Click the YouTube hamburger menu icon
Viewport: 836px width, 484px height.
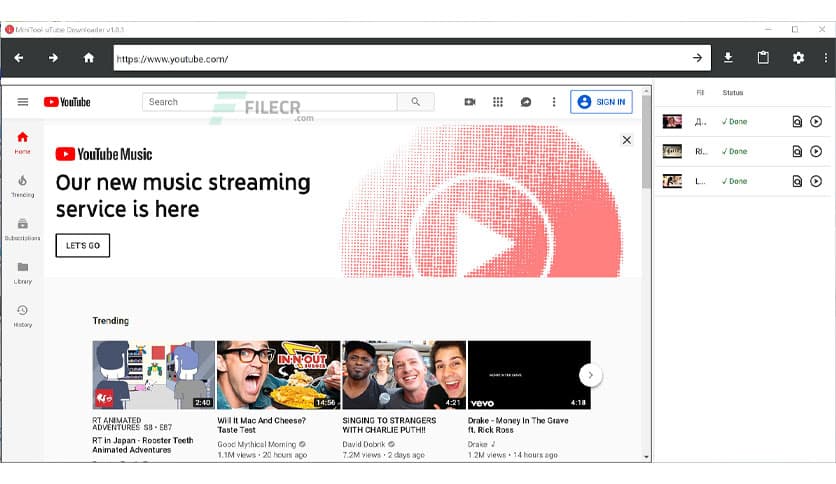(x=23, y=102)
